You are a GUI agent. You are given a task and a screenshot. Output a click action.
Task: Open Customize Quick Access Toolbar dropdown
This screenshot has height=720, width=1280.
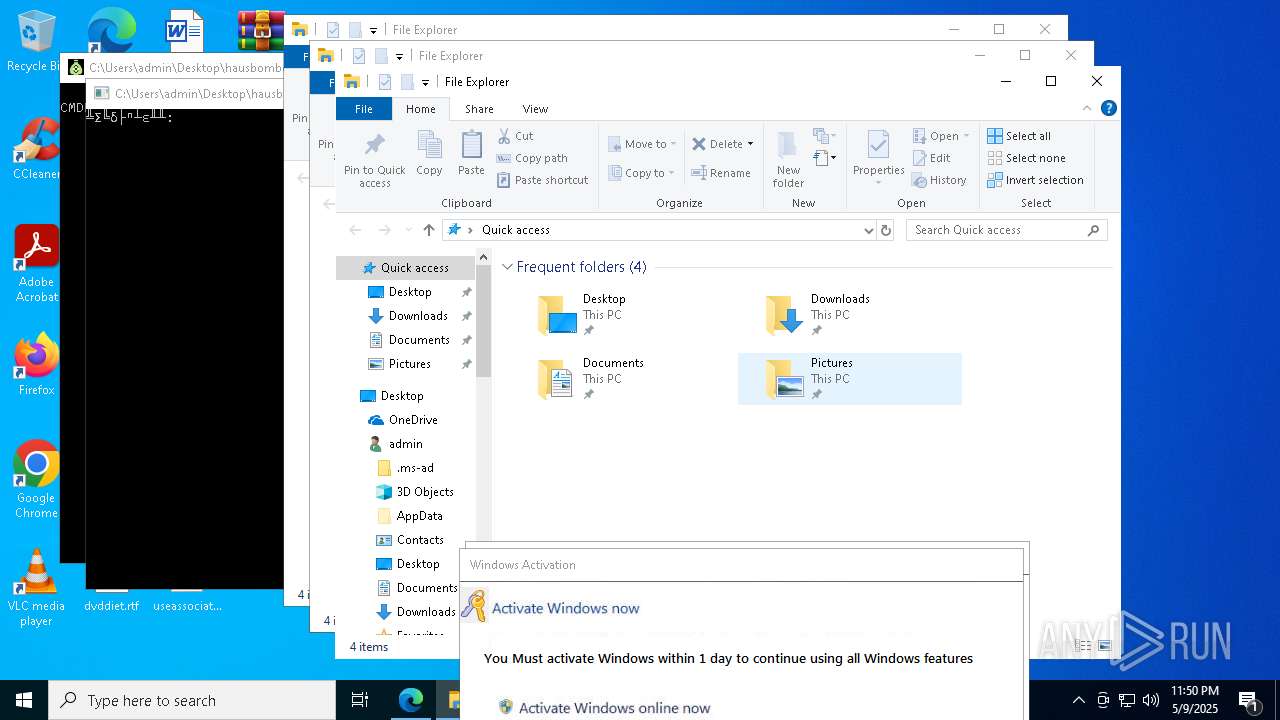[425, 82]
